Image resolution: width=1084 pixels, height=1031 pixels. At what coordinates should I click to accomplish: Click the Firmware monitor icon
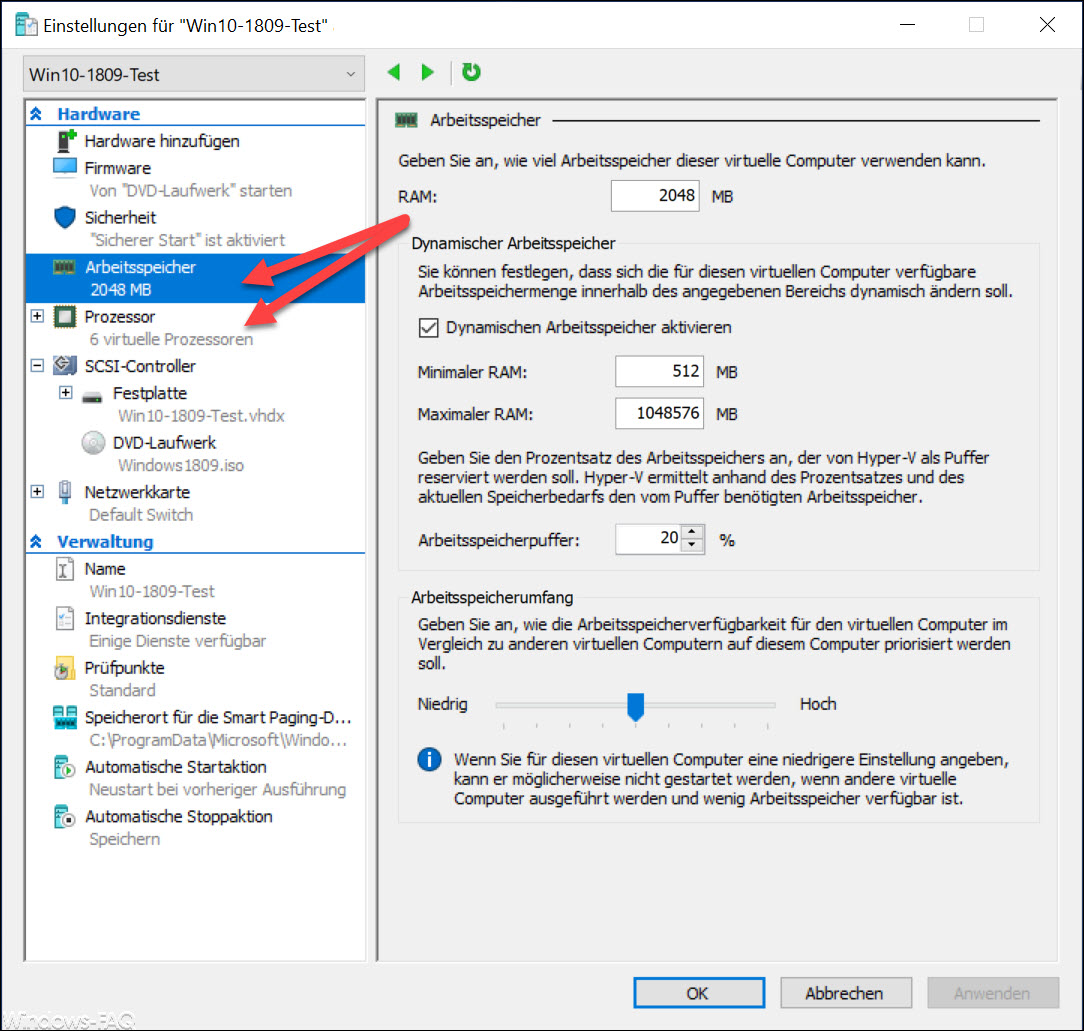point(65,167)
